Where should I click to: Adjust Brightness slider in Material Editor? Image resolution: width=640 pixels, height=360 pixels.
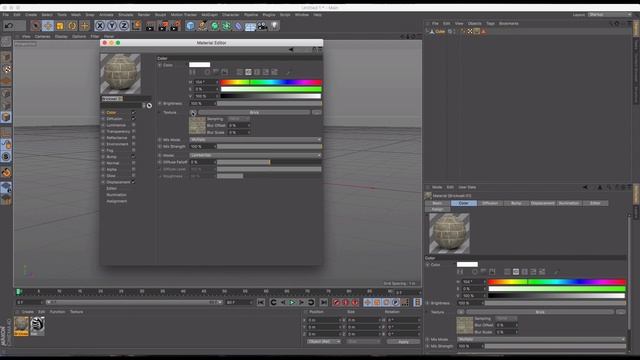(x=269, y=104)
